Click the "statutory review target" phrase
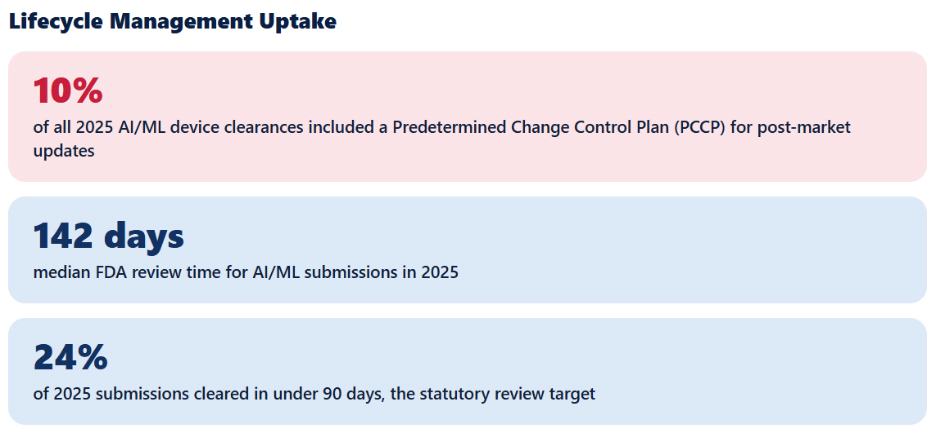 [x=507, y=395]
